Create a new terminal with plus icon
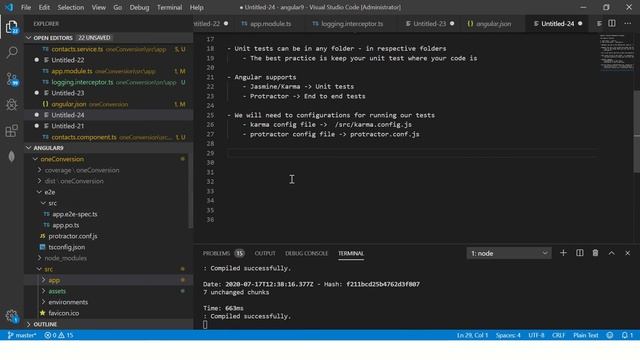Screen dimensions: 640x360 click(x=563, y=253)
